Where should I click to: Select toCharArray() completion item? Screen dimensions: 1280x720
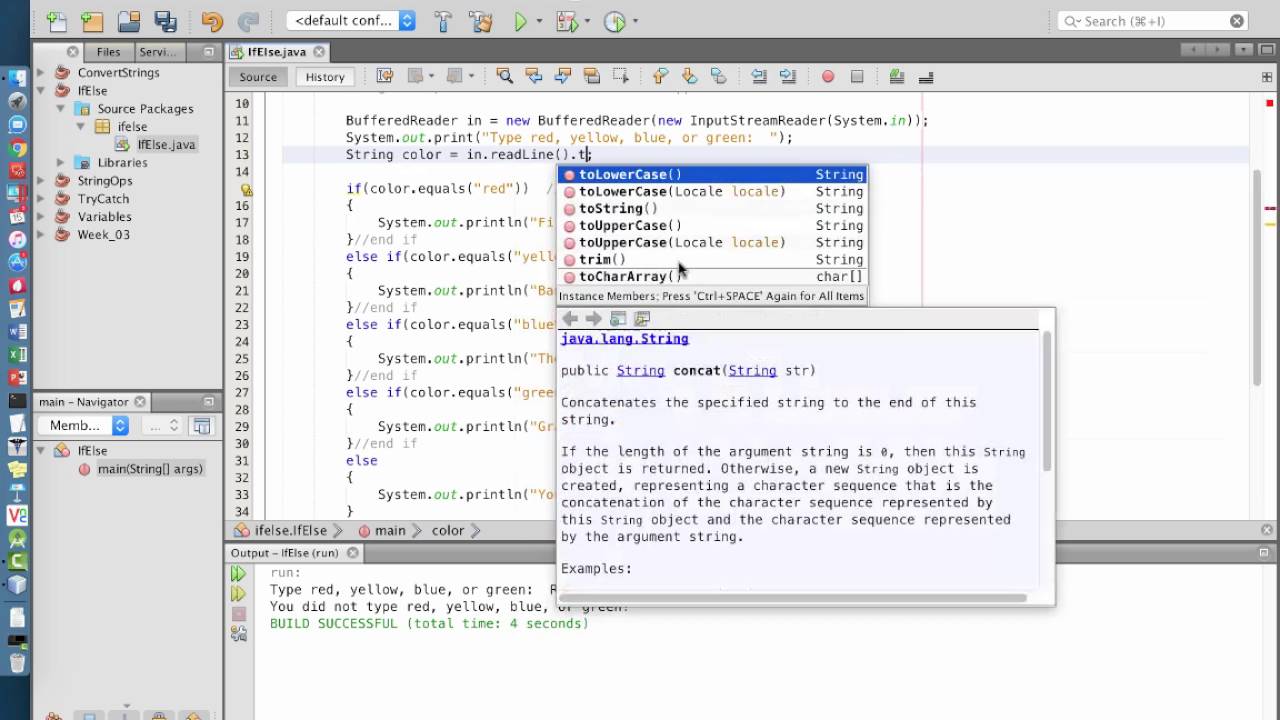pyautogui.click(x=713, y=277)
